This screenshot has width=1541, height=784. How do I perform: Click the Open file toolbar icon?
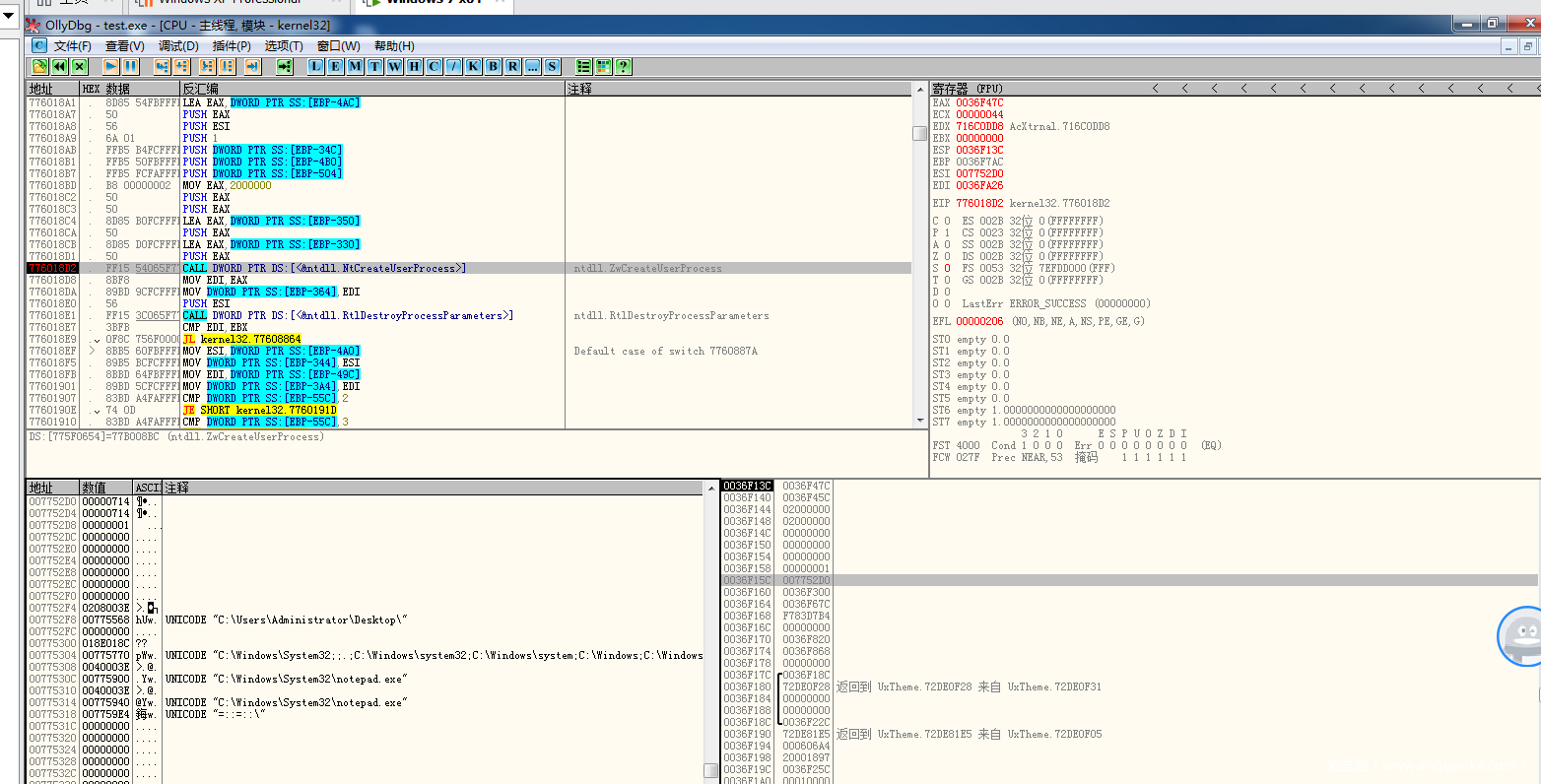click(39, 66)
